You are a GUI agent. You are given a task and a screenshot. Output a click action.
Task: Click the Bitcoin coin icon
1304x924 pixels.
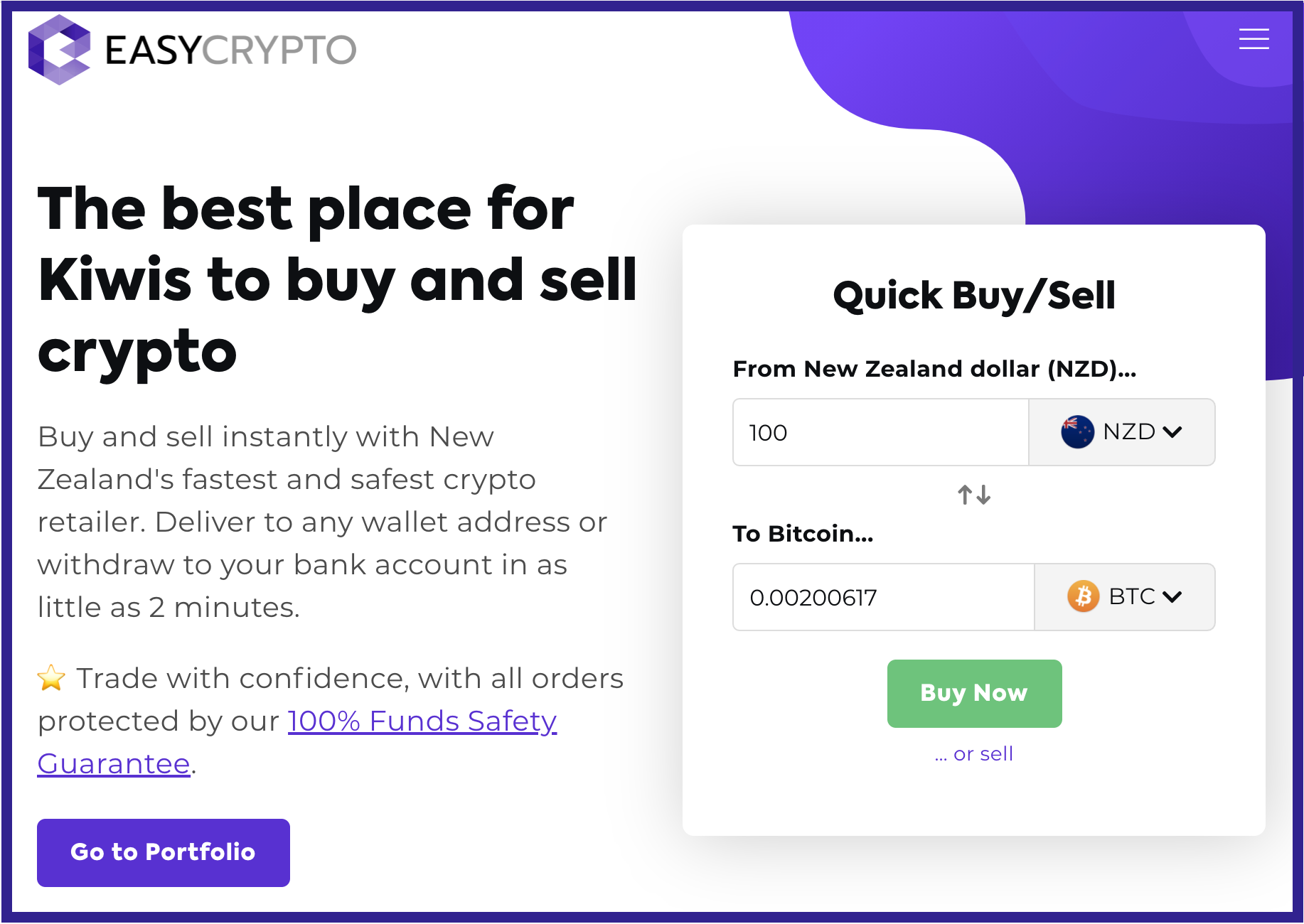point(1081,597)
